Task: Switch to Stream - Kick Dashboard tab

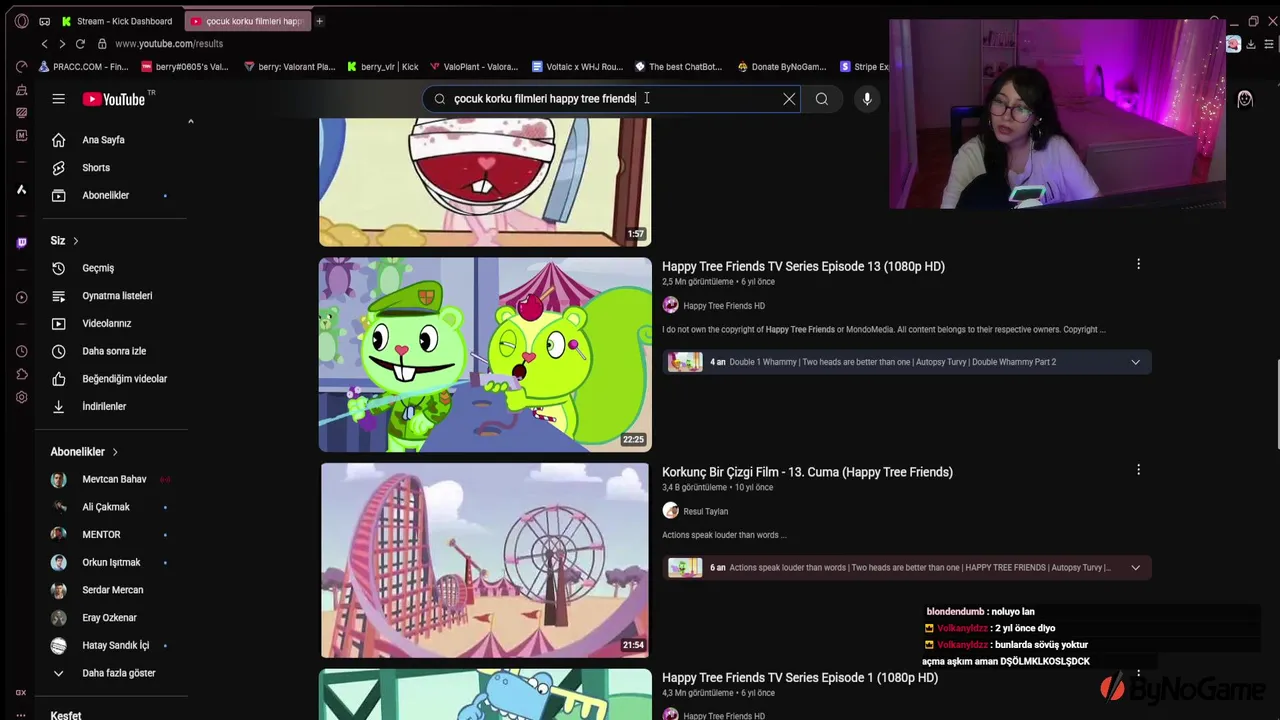Action: pos(118,21)
